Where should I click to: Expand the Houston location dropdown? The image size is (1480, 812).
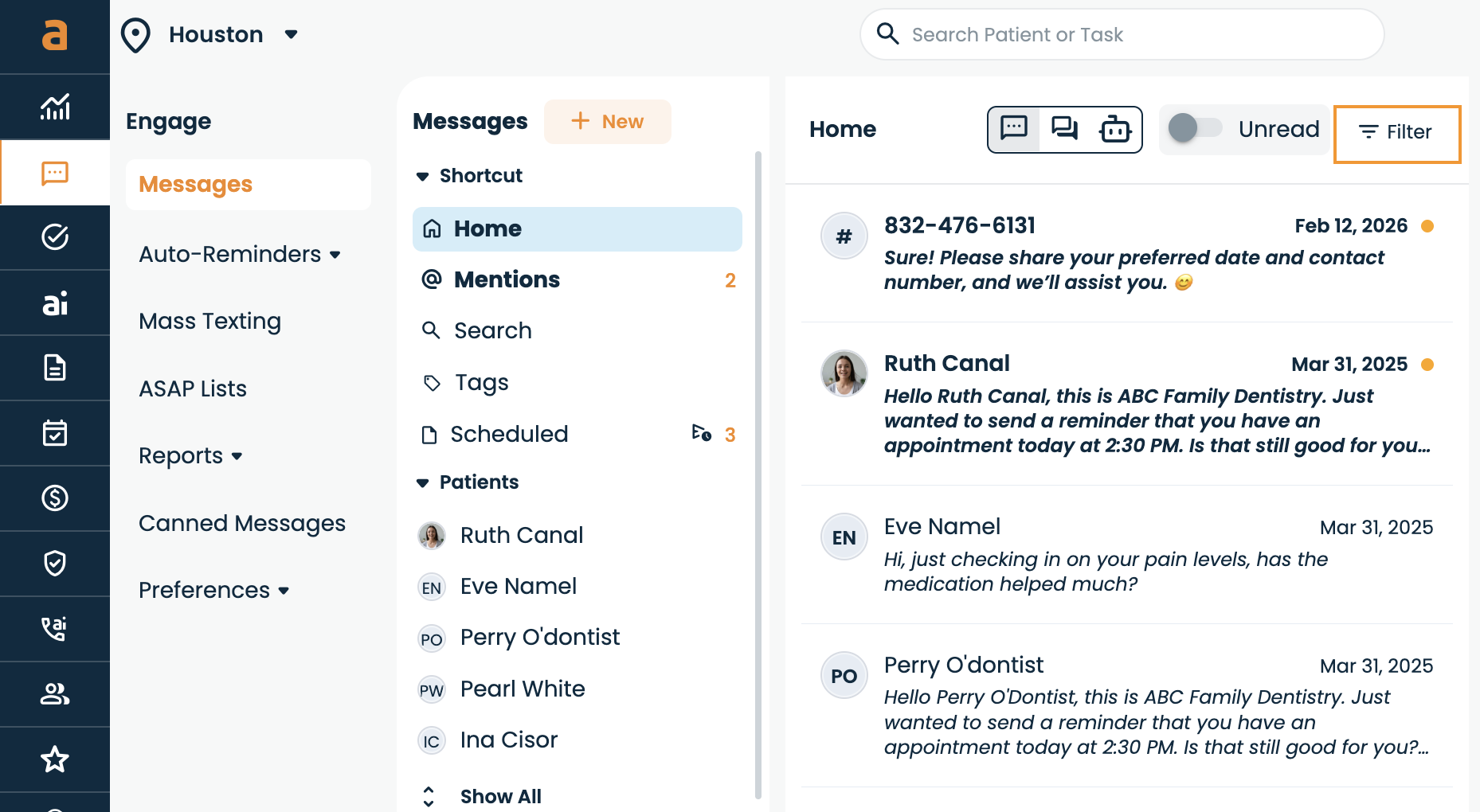coord(291,34)
